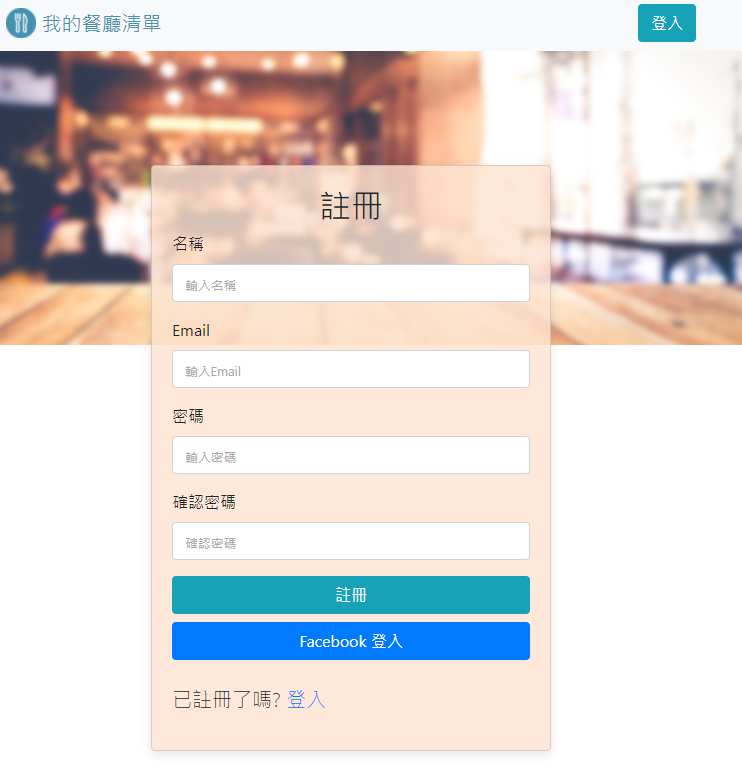Click the Email field label

point(191,331)
